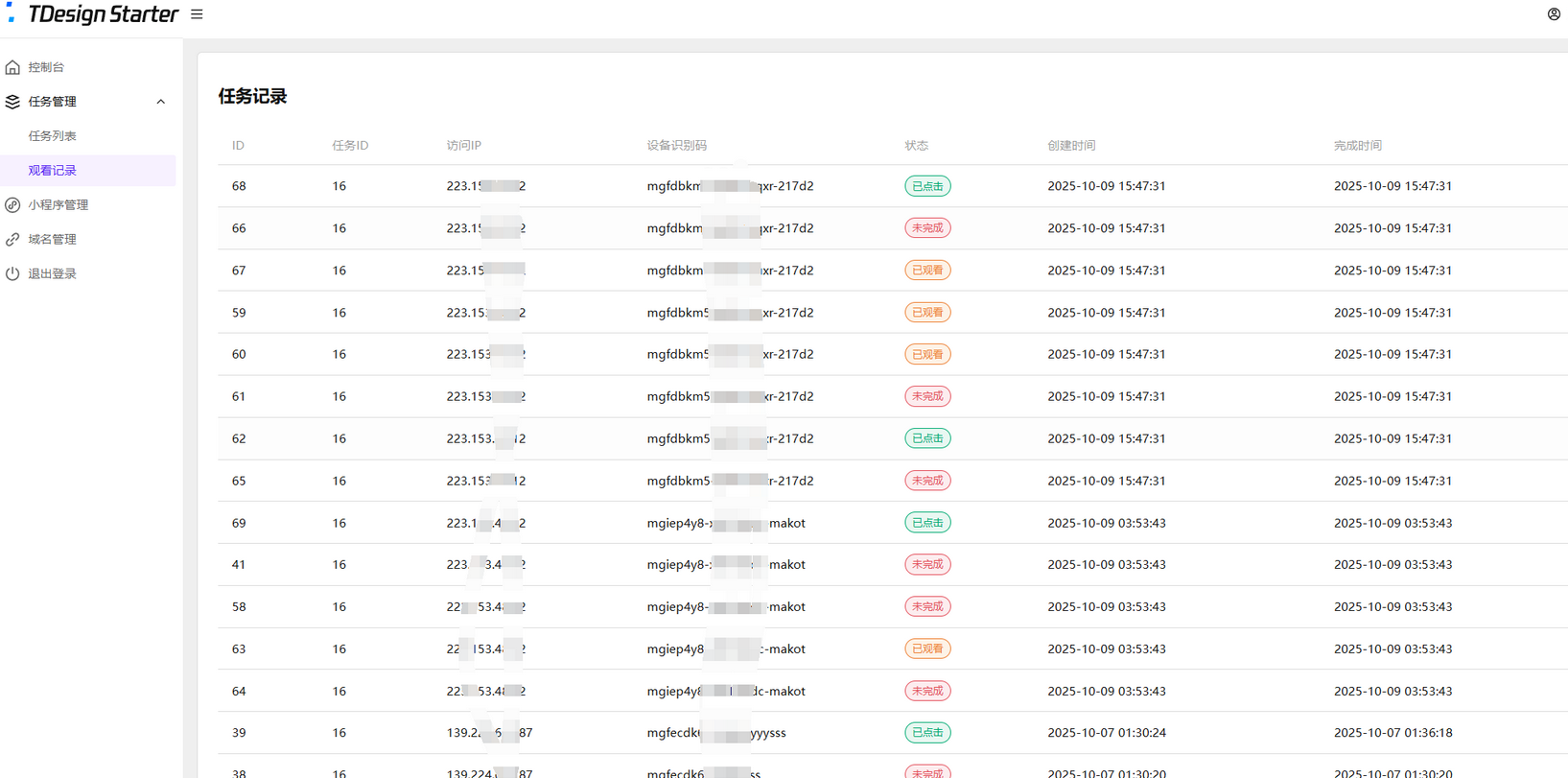Open 任务列表 in the sidebar
The image size is (1568, 778).
click(x=52, y=136)
